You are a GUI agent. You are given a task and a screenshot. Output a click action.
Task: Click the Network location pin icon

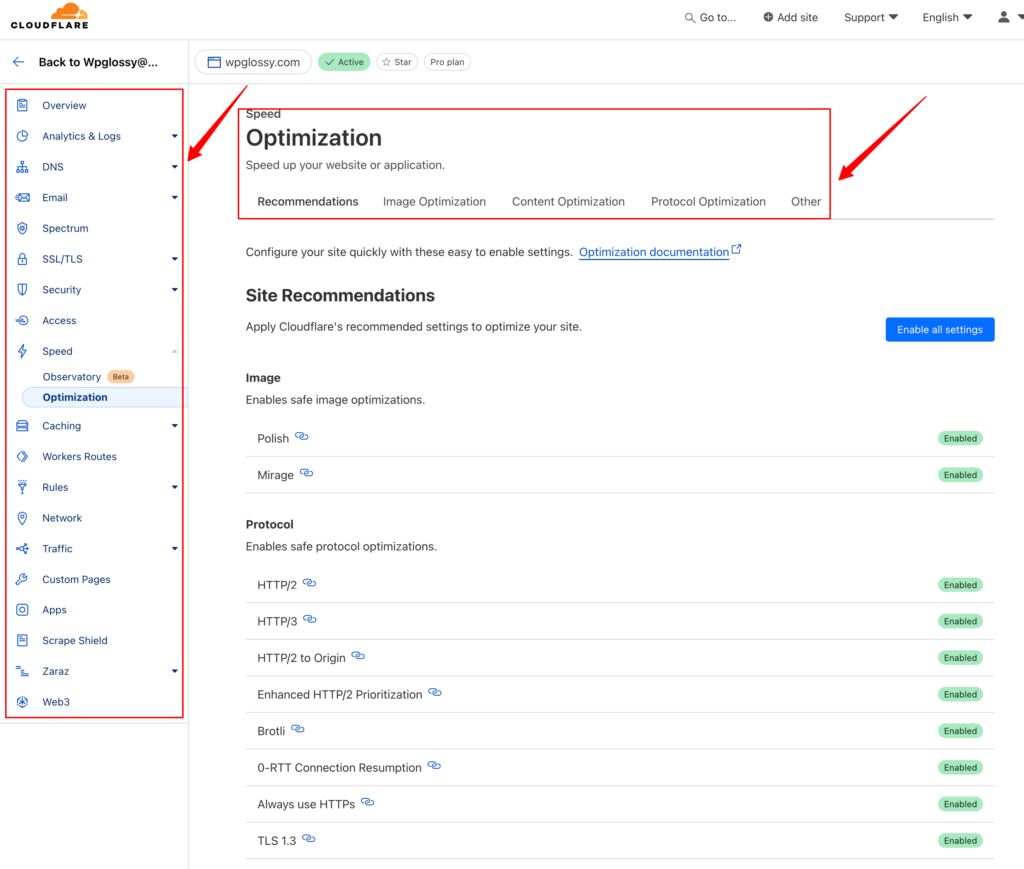22,518
